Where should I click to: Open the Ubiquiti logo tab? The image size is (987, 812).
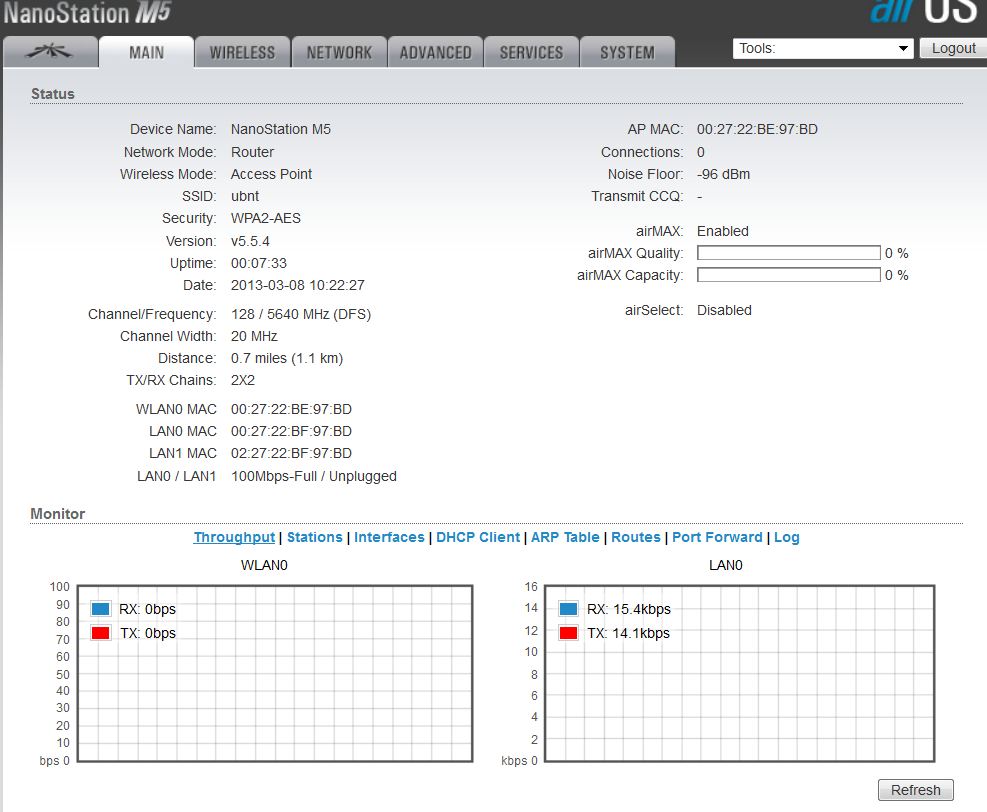coord(50,52)
